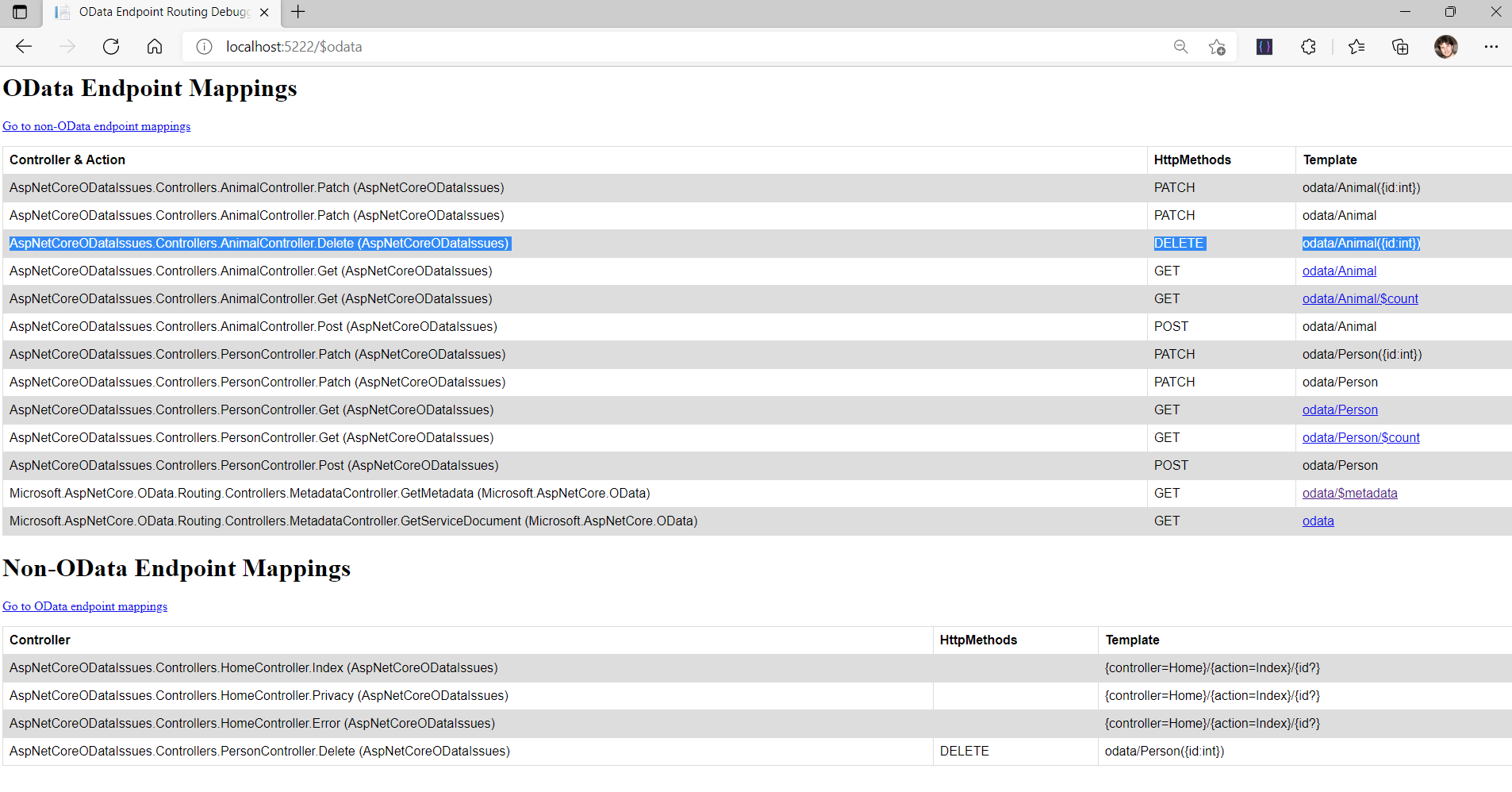Open the Settings and more ellipsis menu

[x=1492, y=46]
